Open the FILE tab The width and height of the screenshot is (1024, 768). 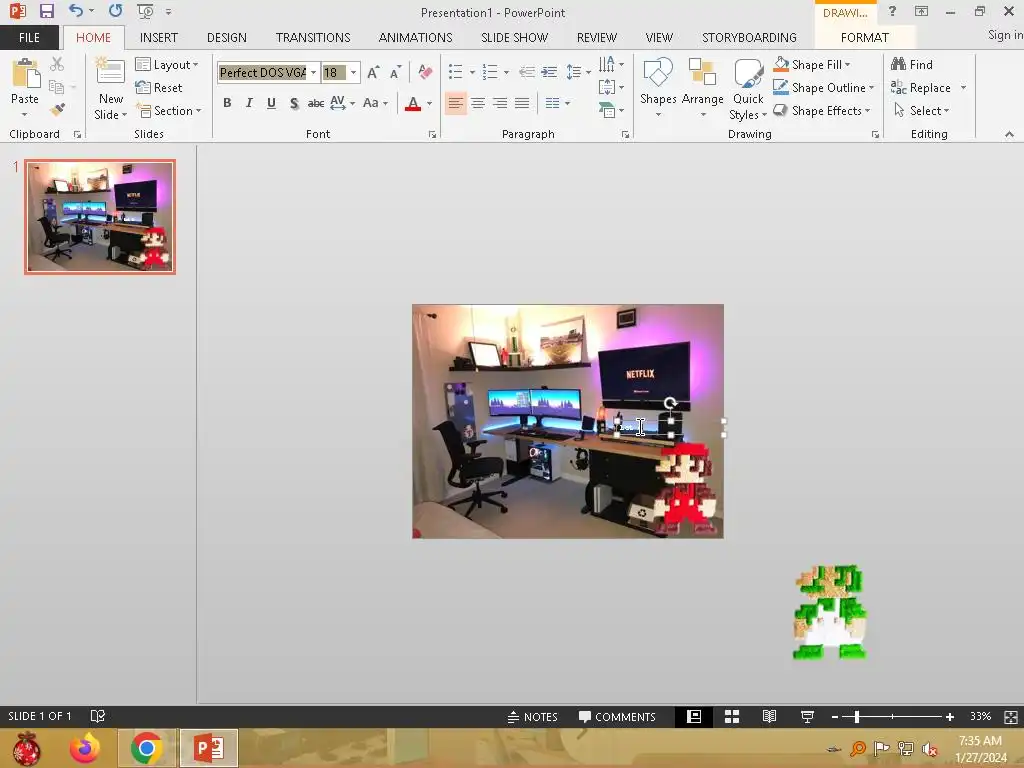[x=29, y=37]
